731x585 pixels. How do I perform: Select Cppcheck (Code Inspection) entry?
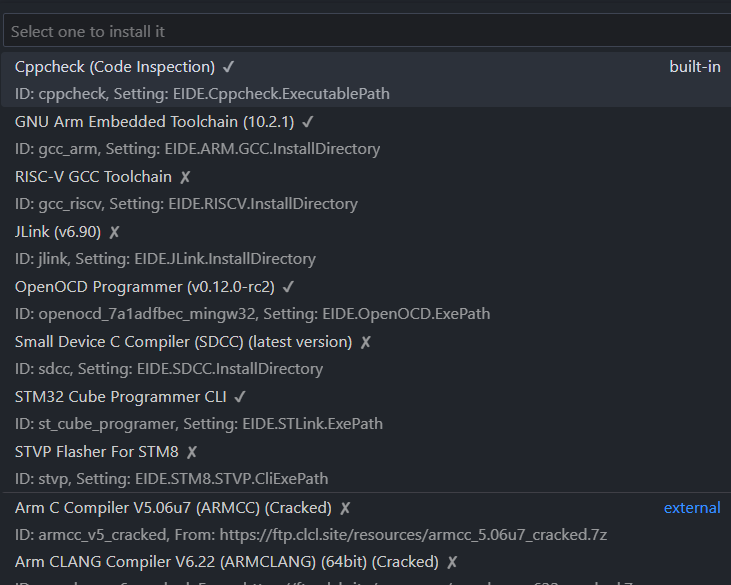[366, 80]
